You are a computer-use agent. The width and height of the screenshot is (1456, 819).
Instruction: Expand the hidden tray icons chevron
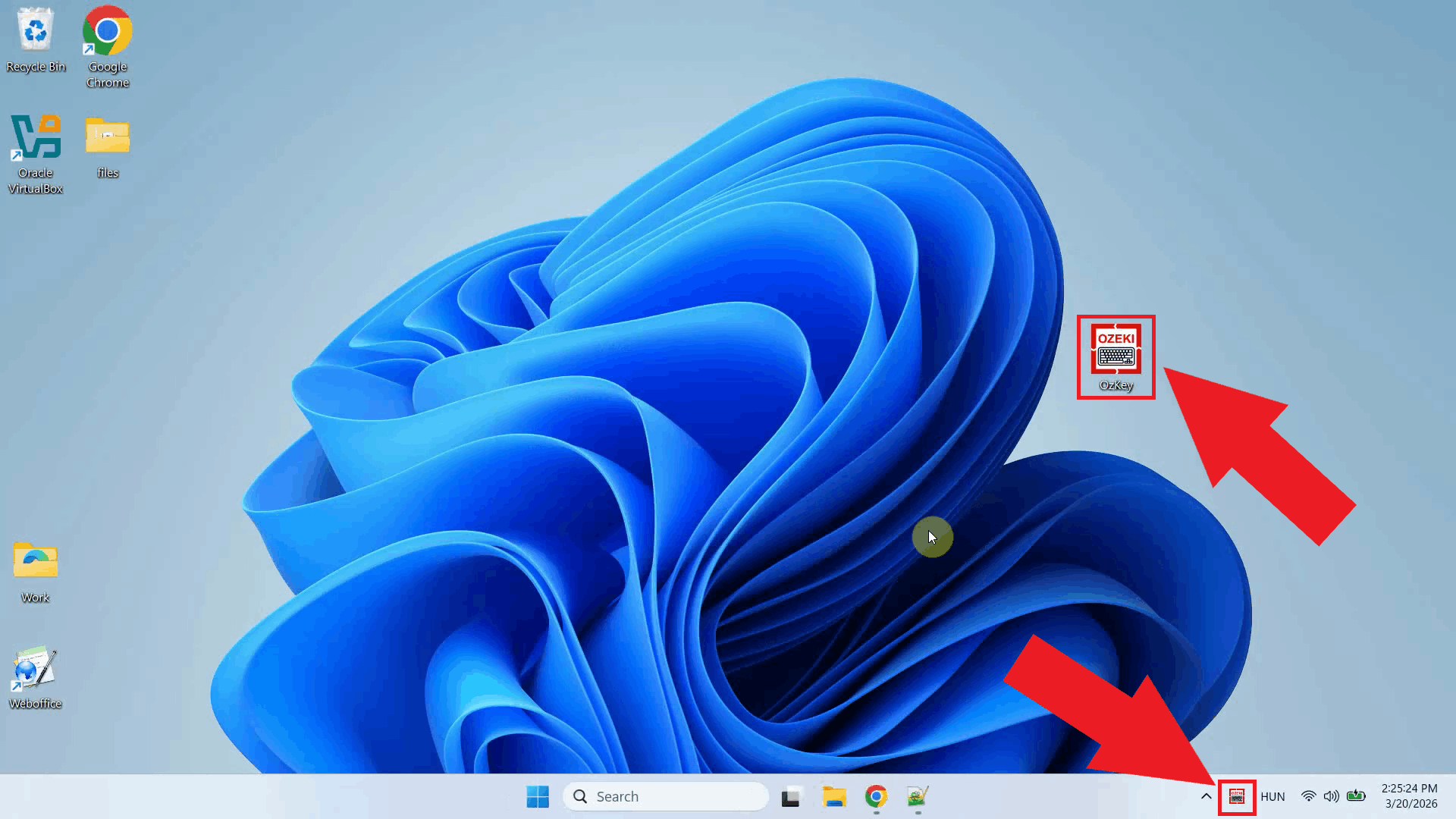1206,797
